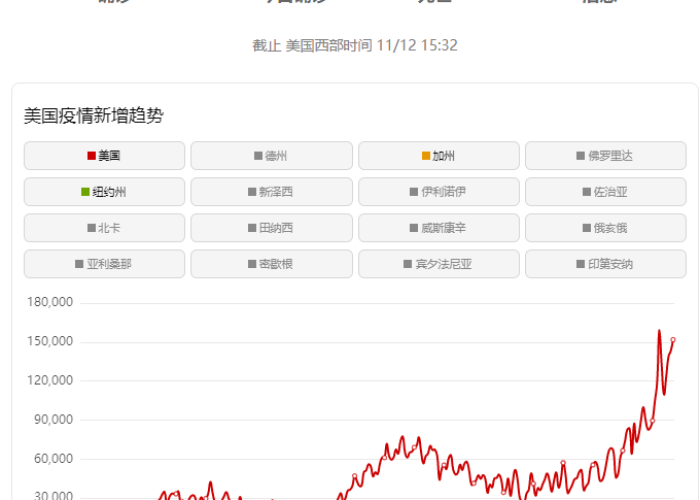This screenshot has height=500, width=700.
Task: Click the 截止 美国西部时间 timestamp text
Action: 355,46
